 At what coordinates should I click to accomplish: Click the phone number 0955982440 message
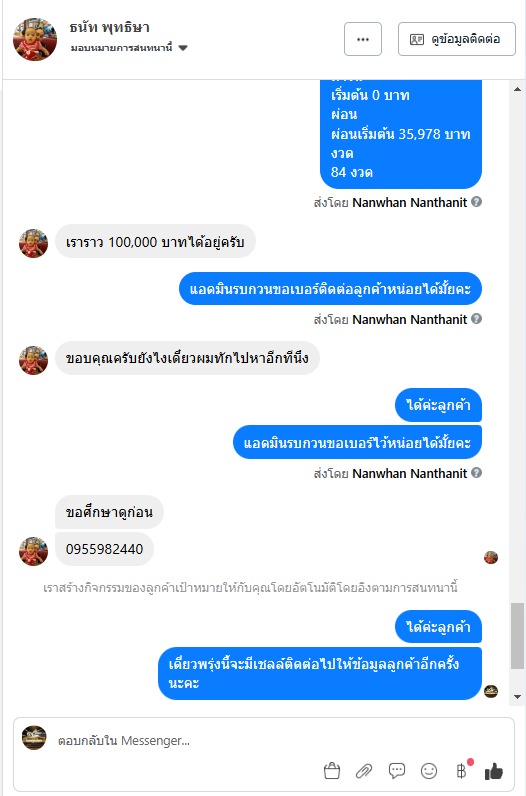(105, 549)
